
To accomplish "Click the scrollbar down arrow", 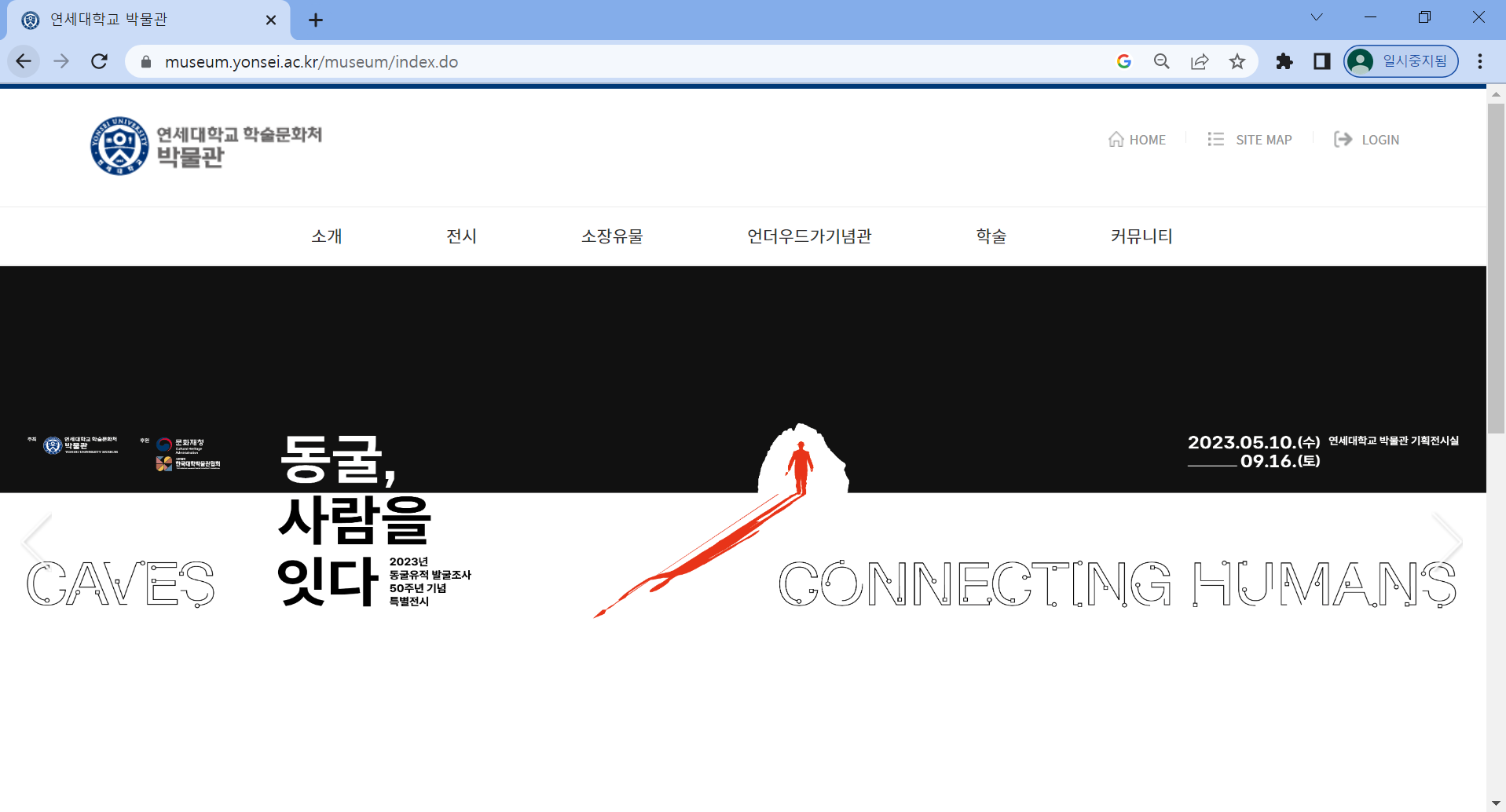I will coord(1496,803).
